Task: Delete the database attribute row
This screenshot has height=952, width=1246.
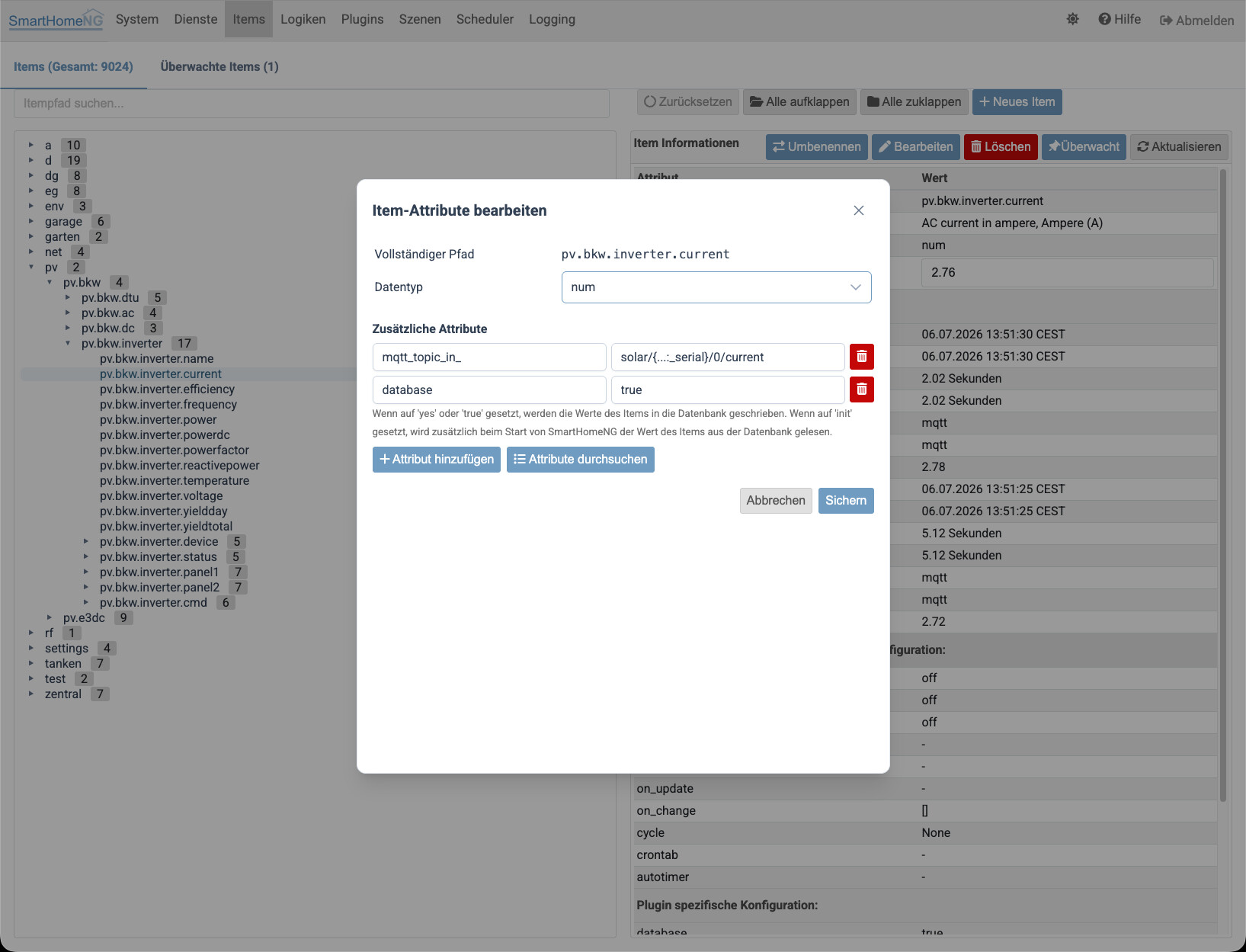Action: pos(861,389)
